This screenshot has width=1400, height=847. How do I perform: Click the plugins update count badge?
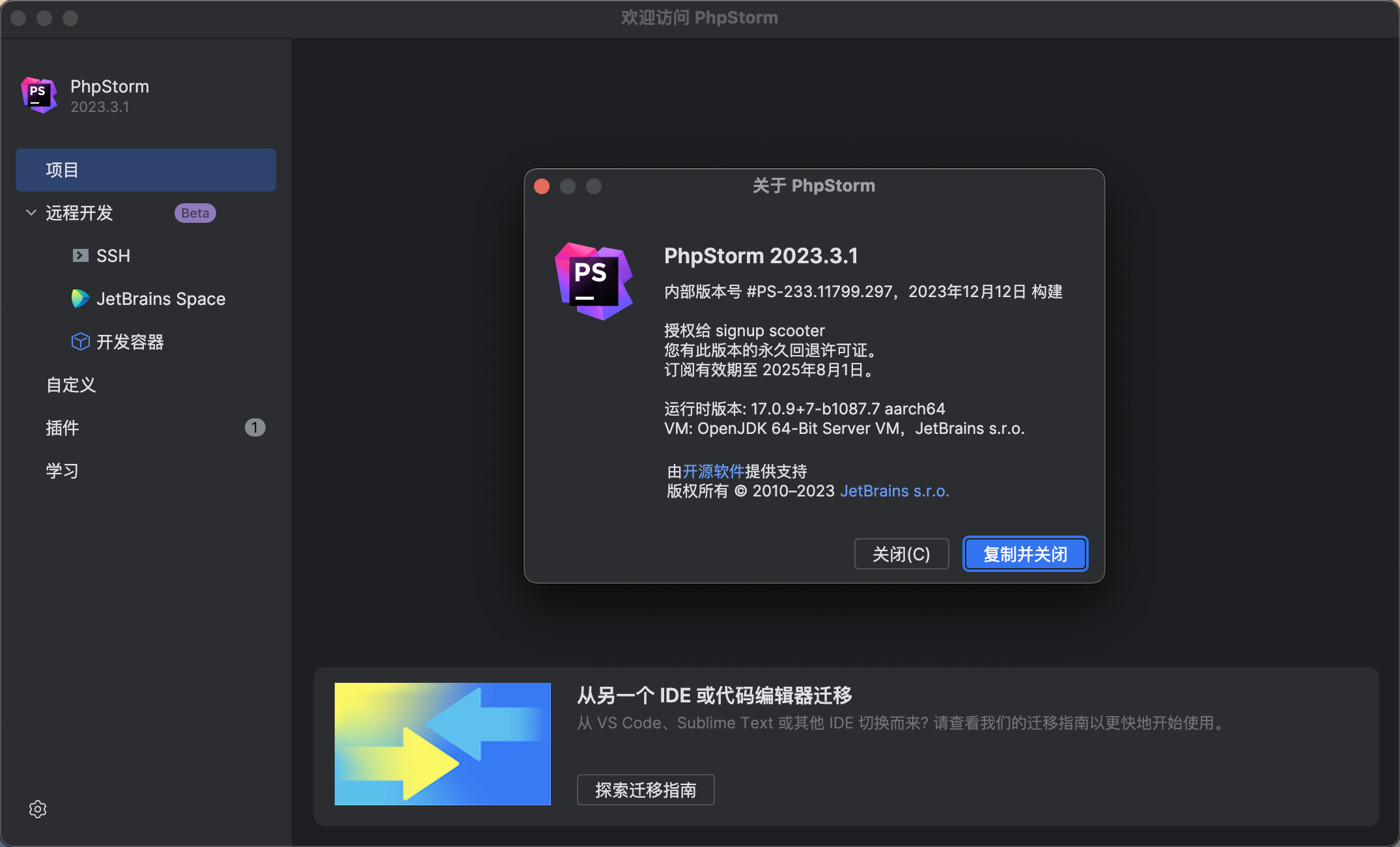click(255, 427)
